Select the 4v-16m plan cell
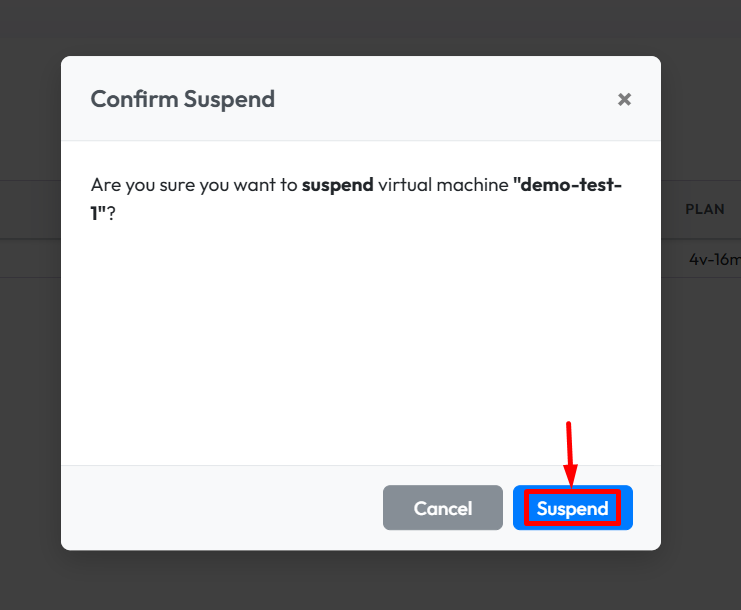This screenshot has width=741, height=610. pos(713,259)
